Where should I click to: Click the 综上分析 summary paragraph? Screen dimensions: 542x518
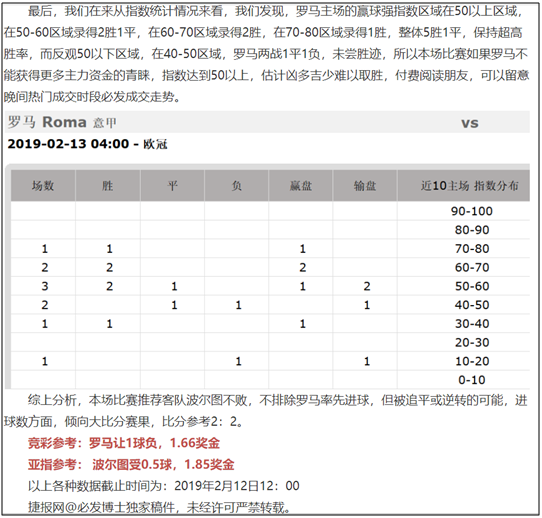(266, 411)
